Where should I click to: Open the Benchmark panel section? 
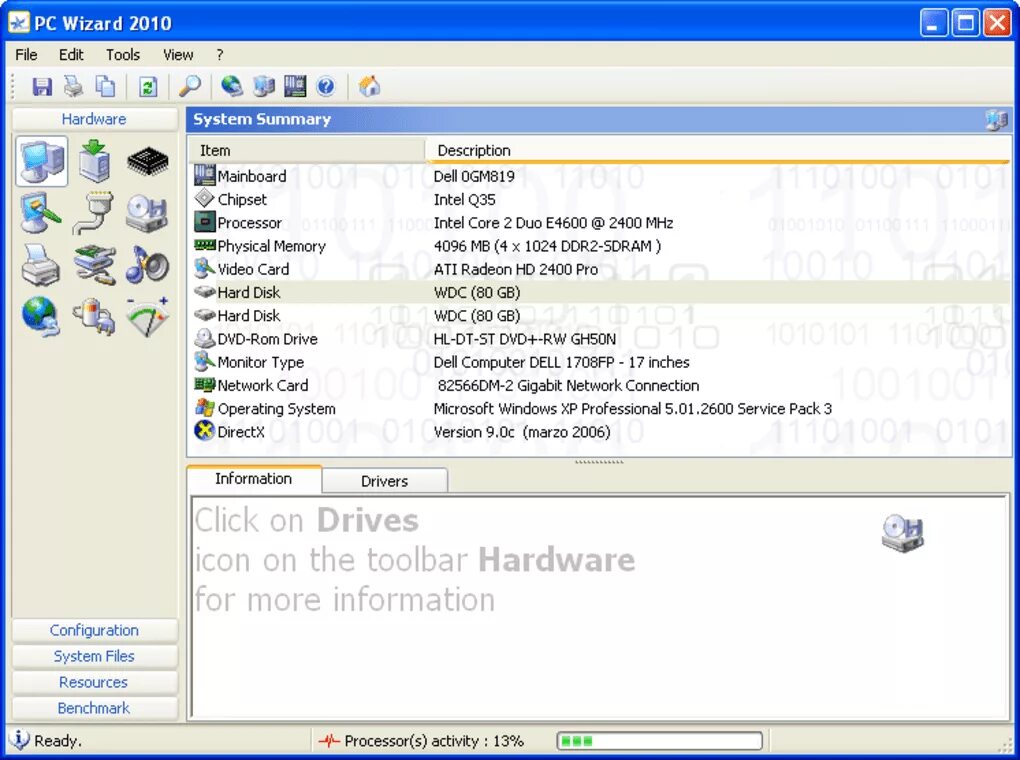pyautogui.click(x=94, y=708)
